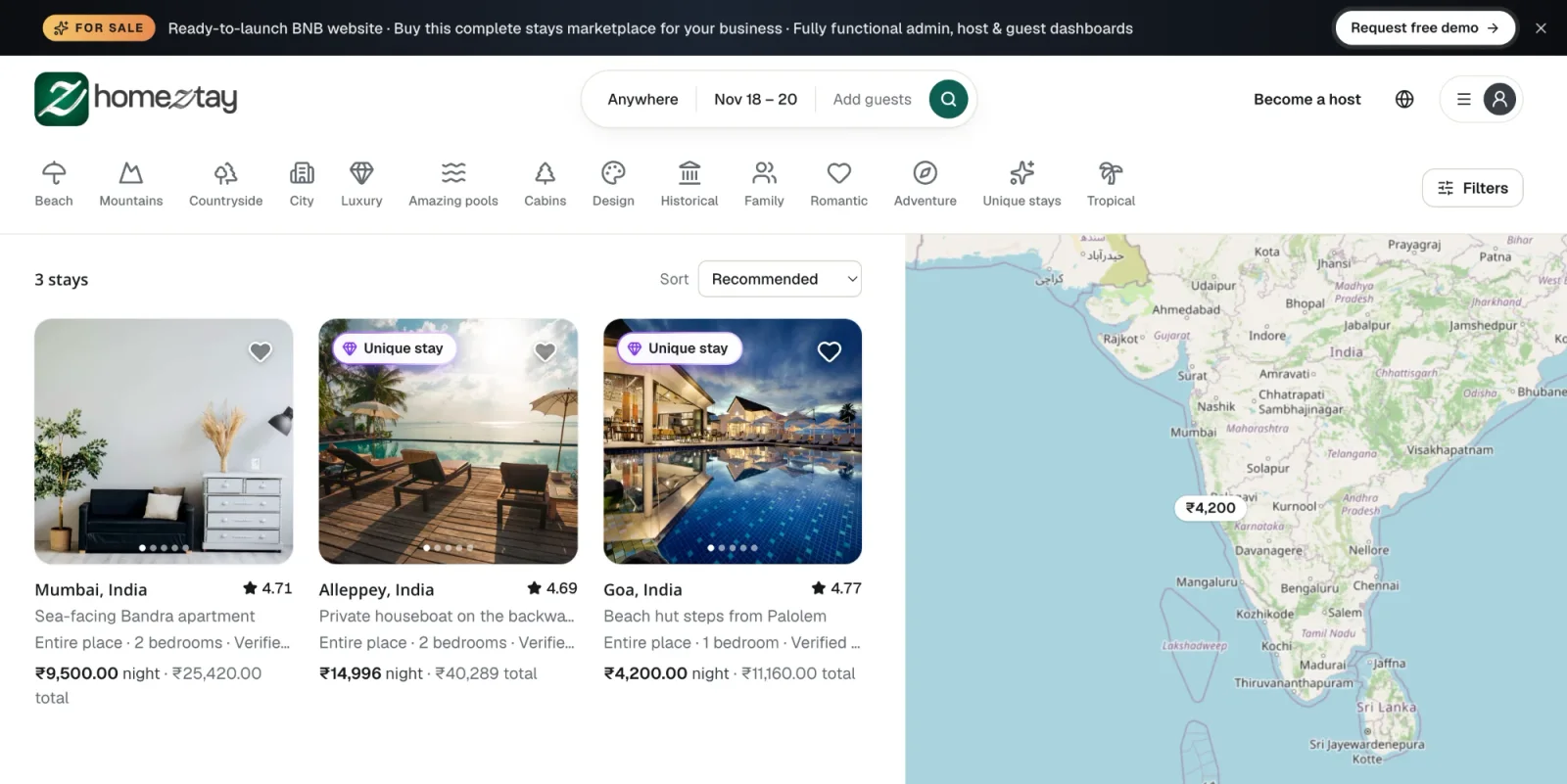This screenshot has width=1567, height=784.
Task: Filter by Historical category
Action: point(689,184)
